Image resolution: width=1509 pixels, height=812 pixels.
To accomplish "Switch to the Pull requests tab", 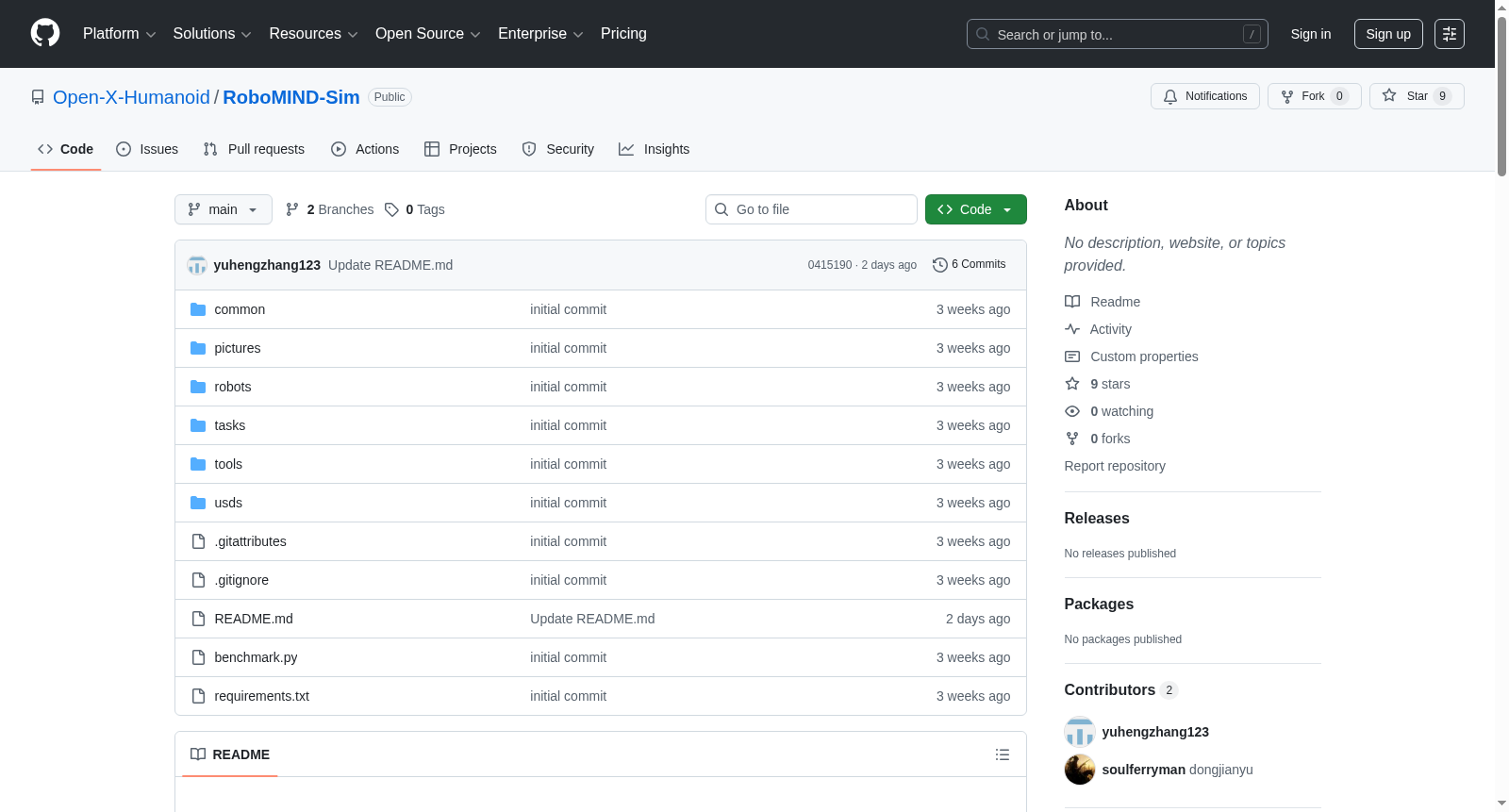I will tap(254, 149).
